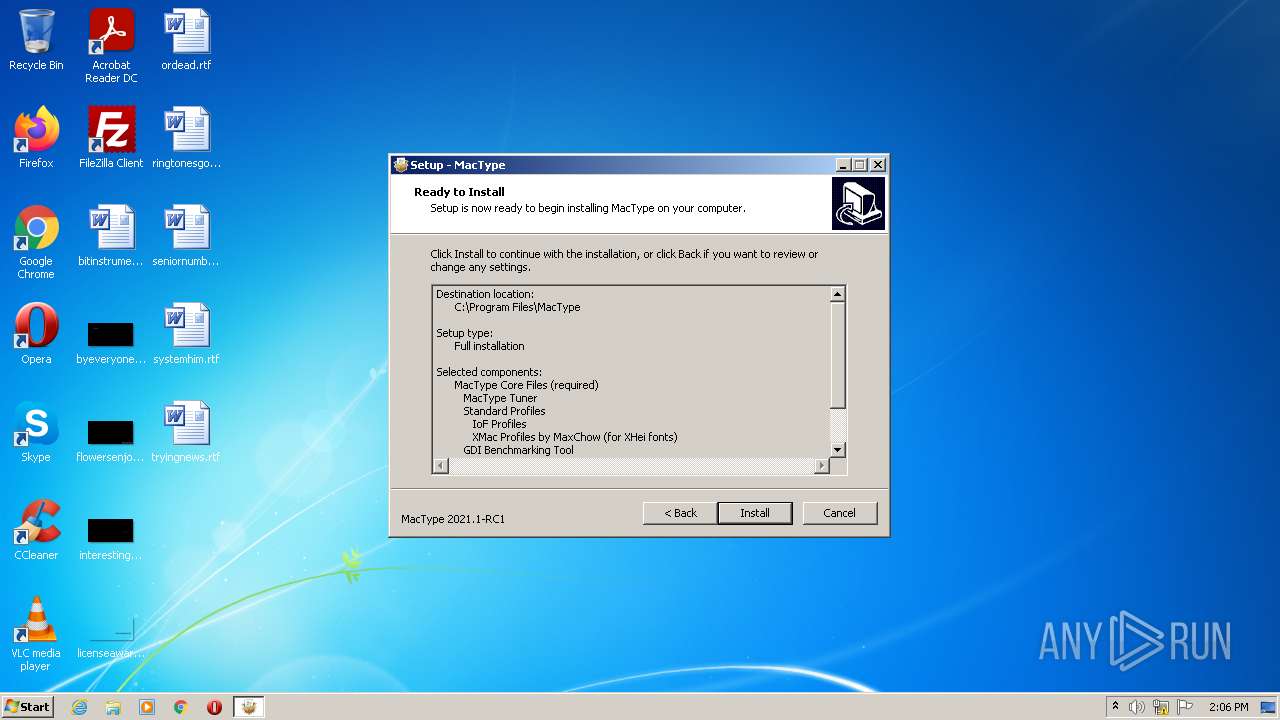This screenshot has height=720, width=1280.
Task: Click the setup installer image in header
Action: pyautogui.click(x=858, y=203)
